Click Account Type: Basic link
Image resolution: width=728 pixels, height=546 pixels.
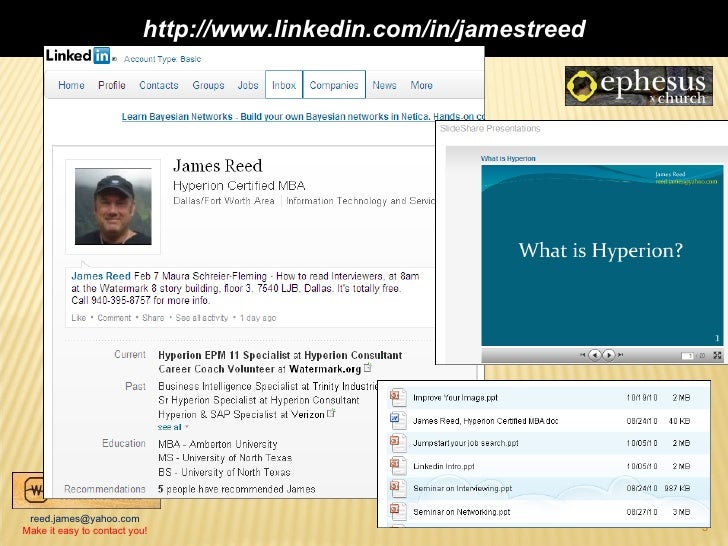coord(162,59)
